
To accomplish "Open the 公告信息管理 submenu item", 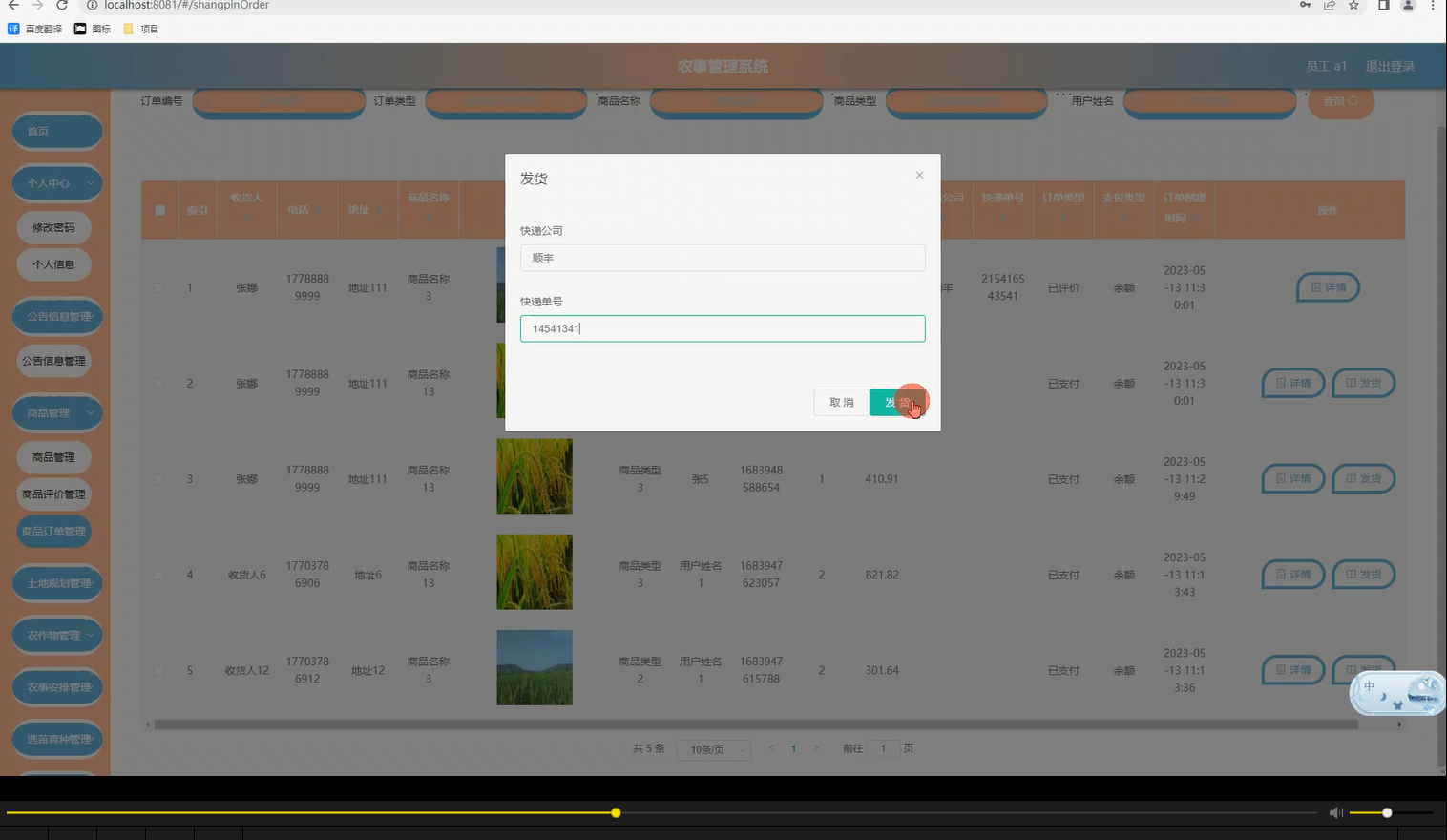I will click(54, 361).
